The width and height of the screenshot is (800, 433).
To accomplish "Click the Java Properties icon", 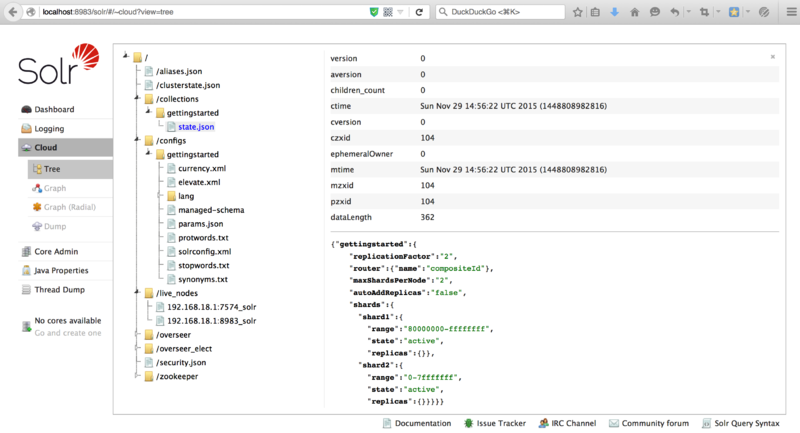I will pyautogui.click(x=27, y=271).
